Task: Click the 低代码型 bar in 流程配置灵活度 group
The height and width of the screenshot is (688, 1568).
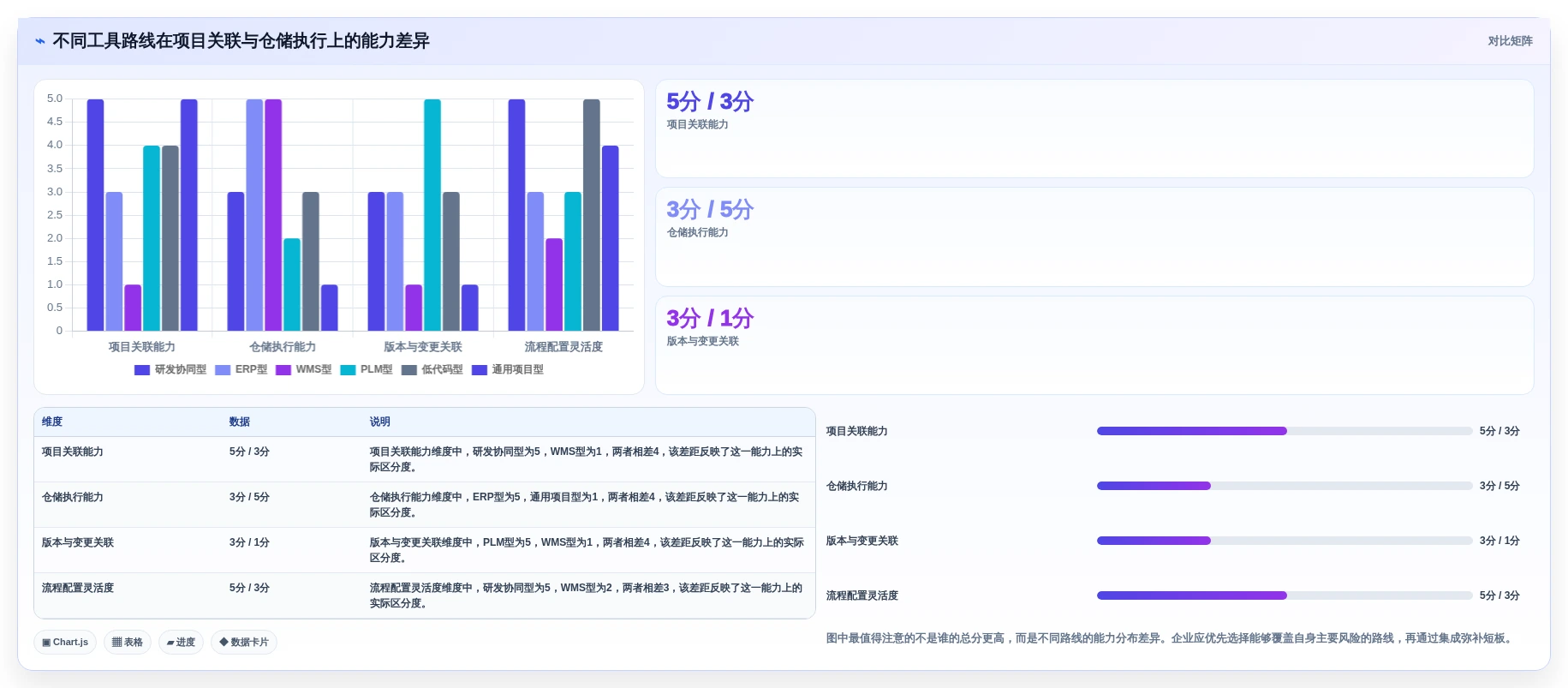Action: [592, 215]
